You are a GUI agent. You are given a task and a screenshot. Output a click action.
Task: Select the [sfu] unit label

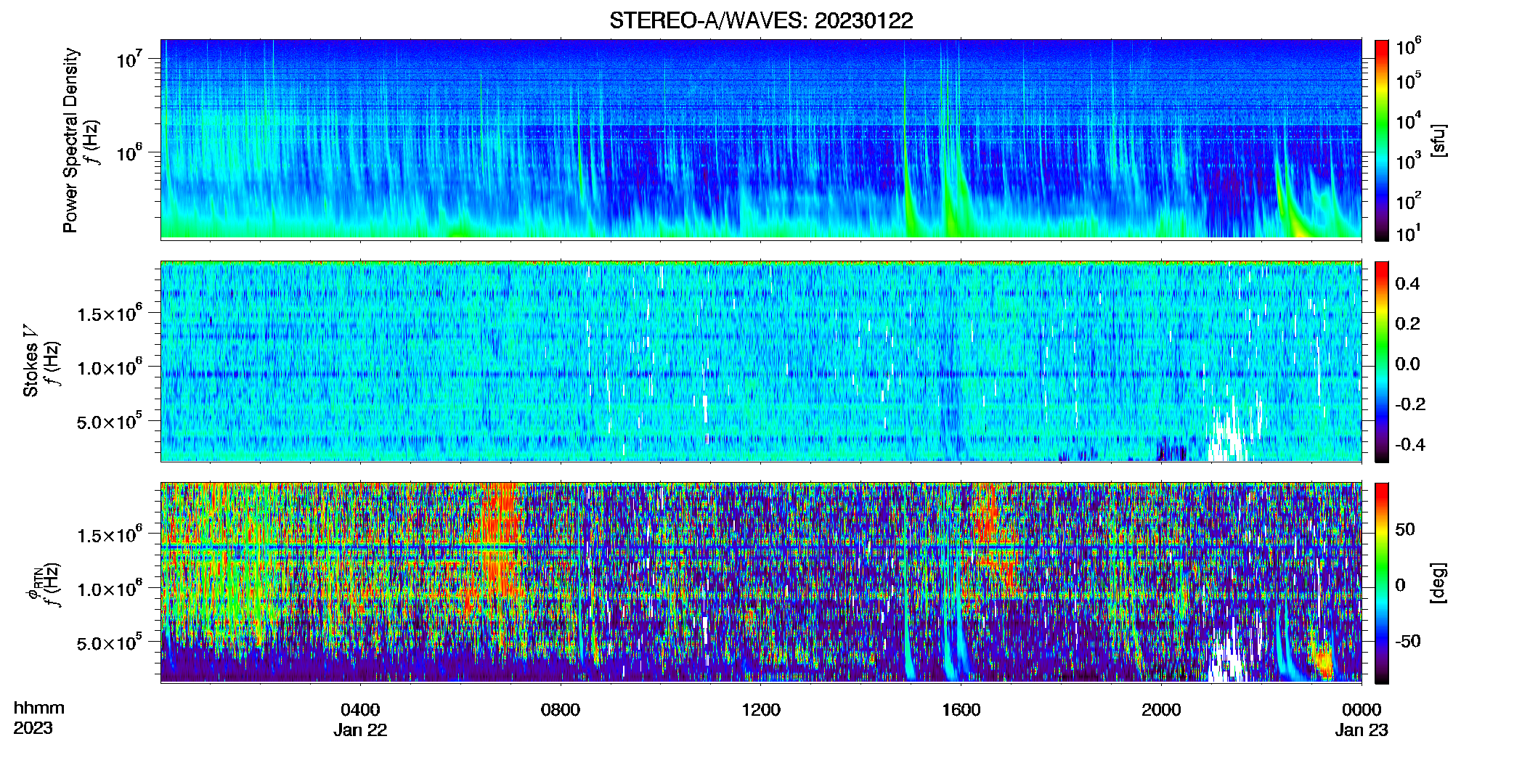1438,140
